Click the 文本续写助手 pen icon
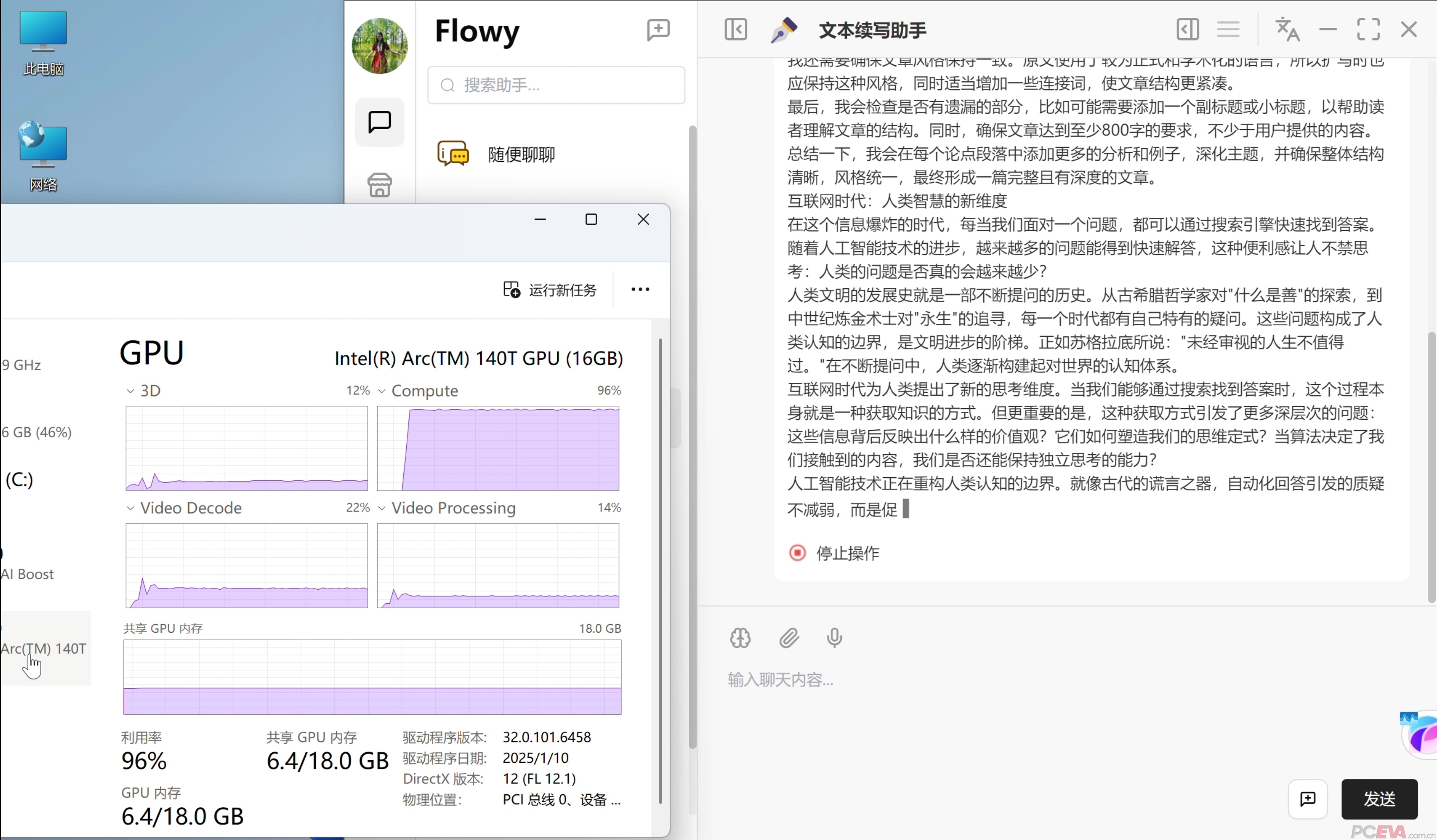The height and width of the screenshot is (840, 1437). [x=784, y=29]
